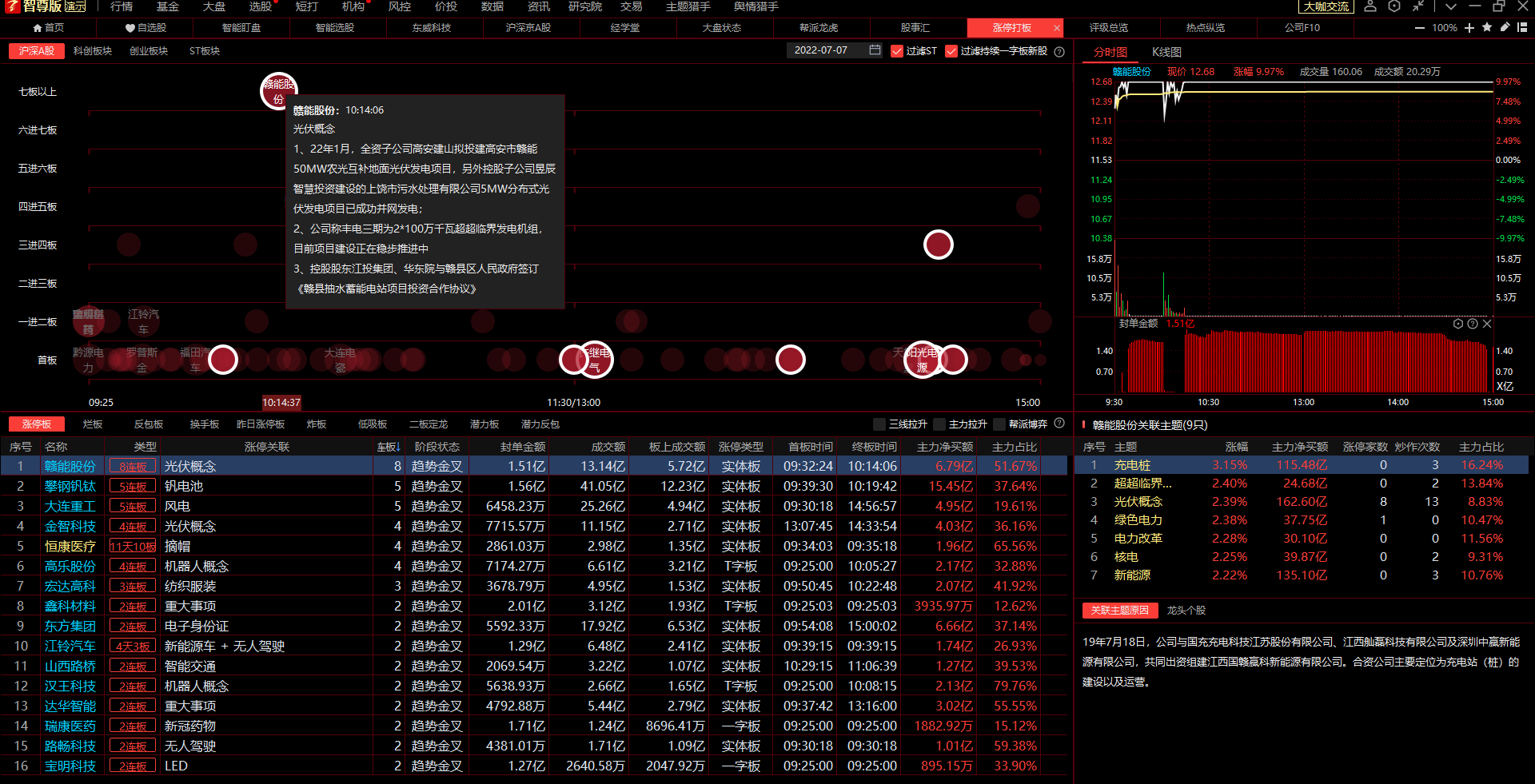Sort themes by 涨幅 column header
The width and height of the screenshot is (1535, 784).
tap(1237, 447)
